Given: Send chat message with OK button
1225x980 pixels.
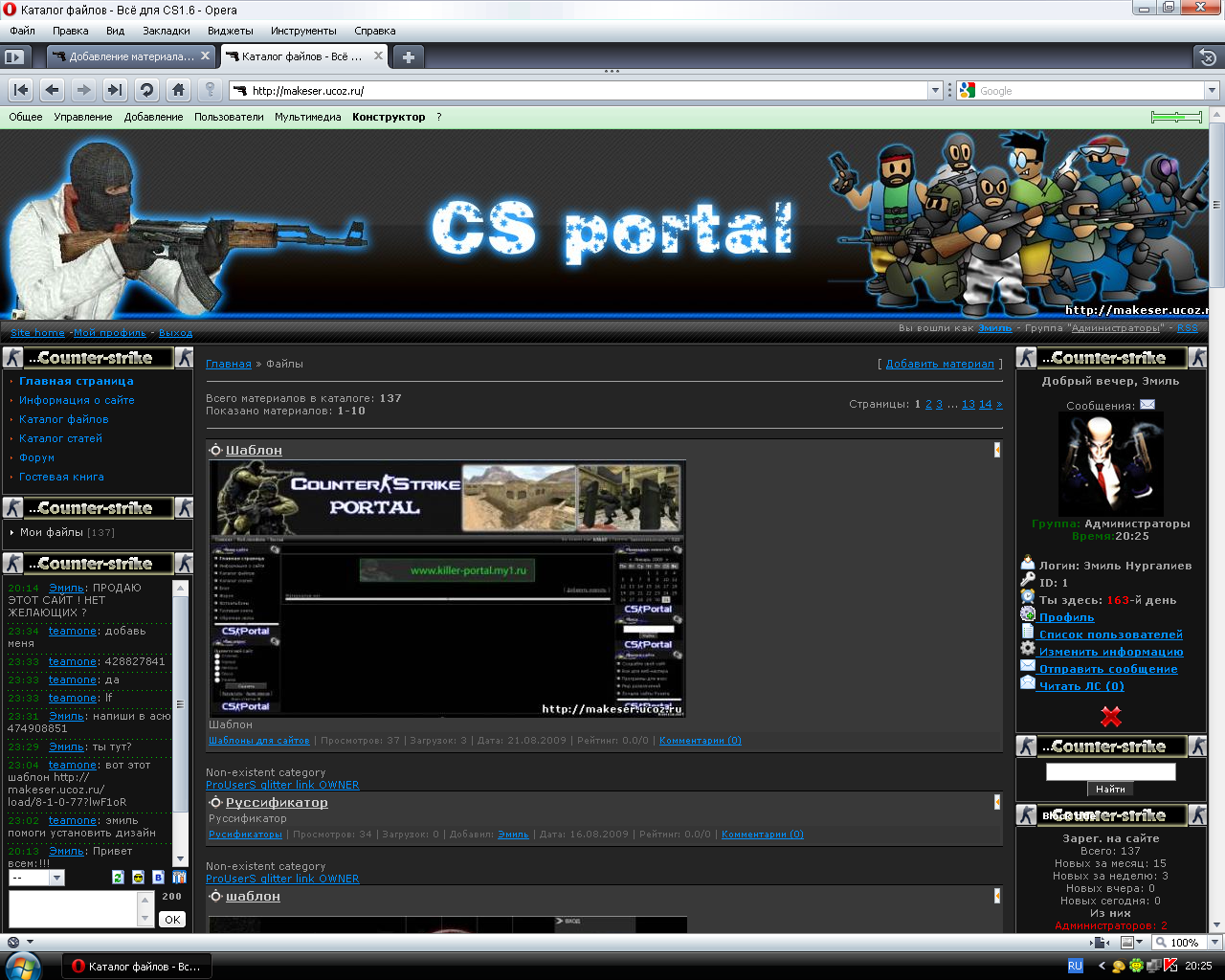Looking at the screenshot, I should click(172, 919).
